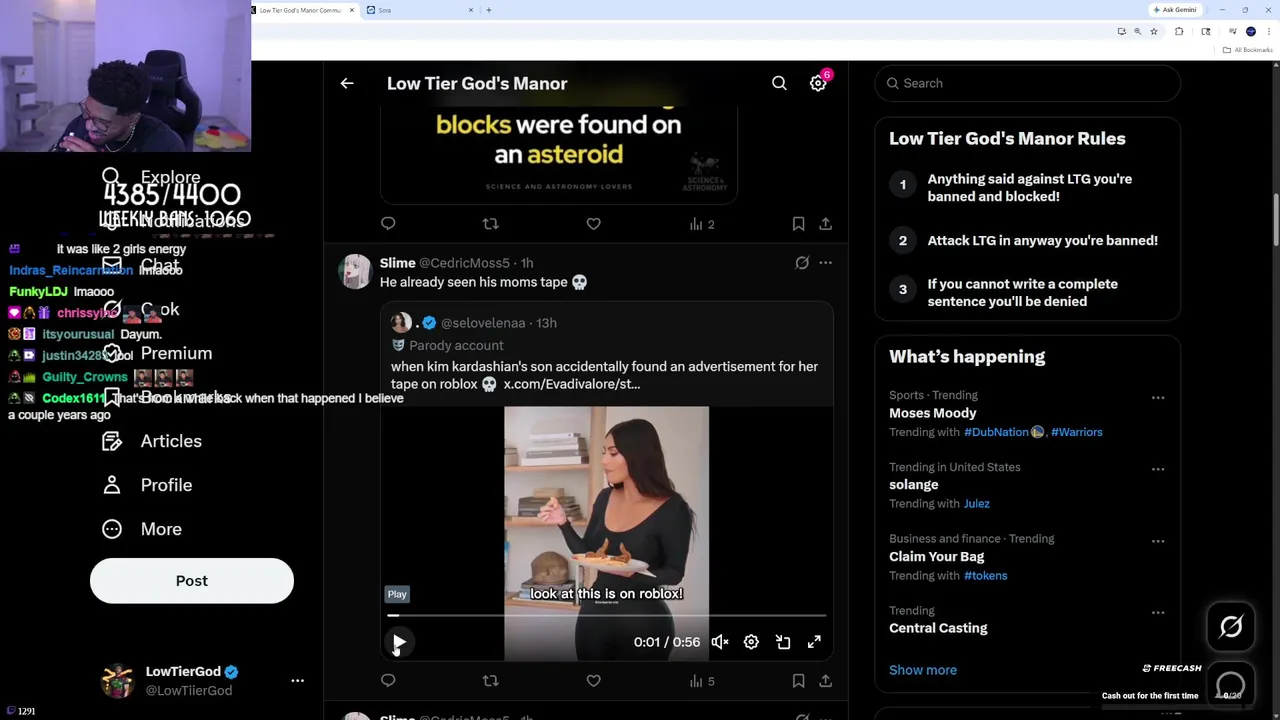Reply to the asteroid post

point(388,224)
